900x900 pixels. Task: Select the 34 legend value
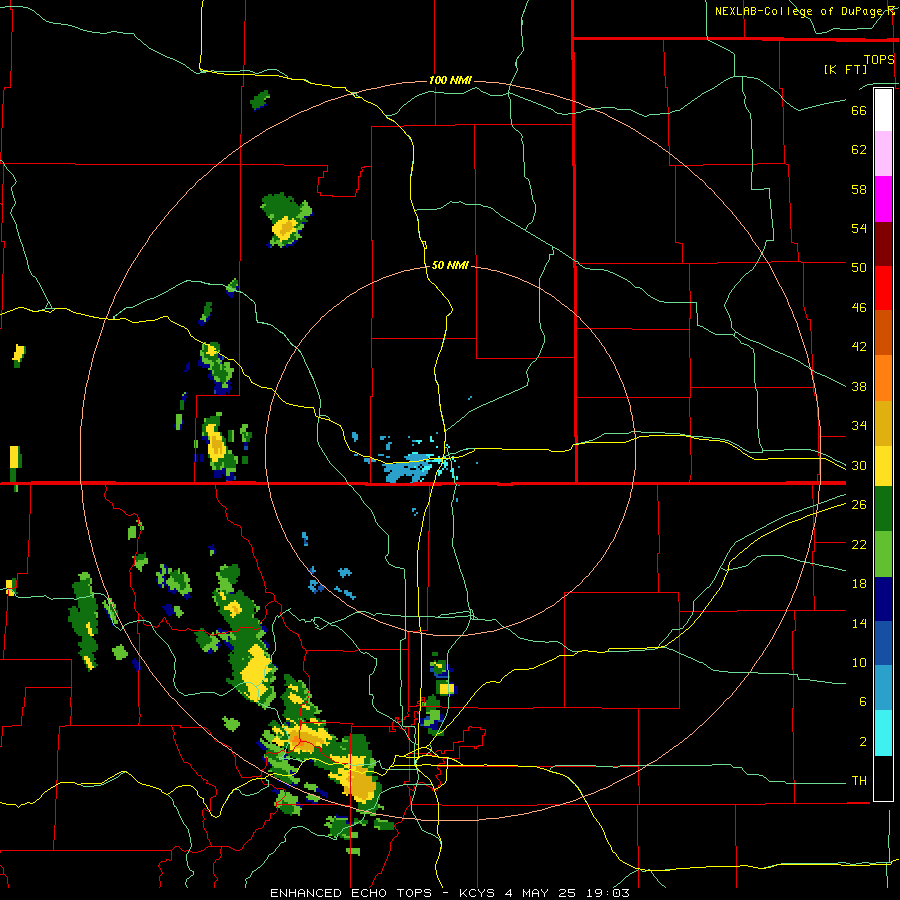tap(859, 426)
